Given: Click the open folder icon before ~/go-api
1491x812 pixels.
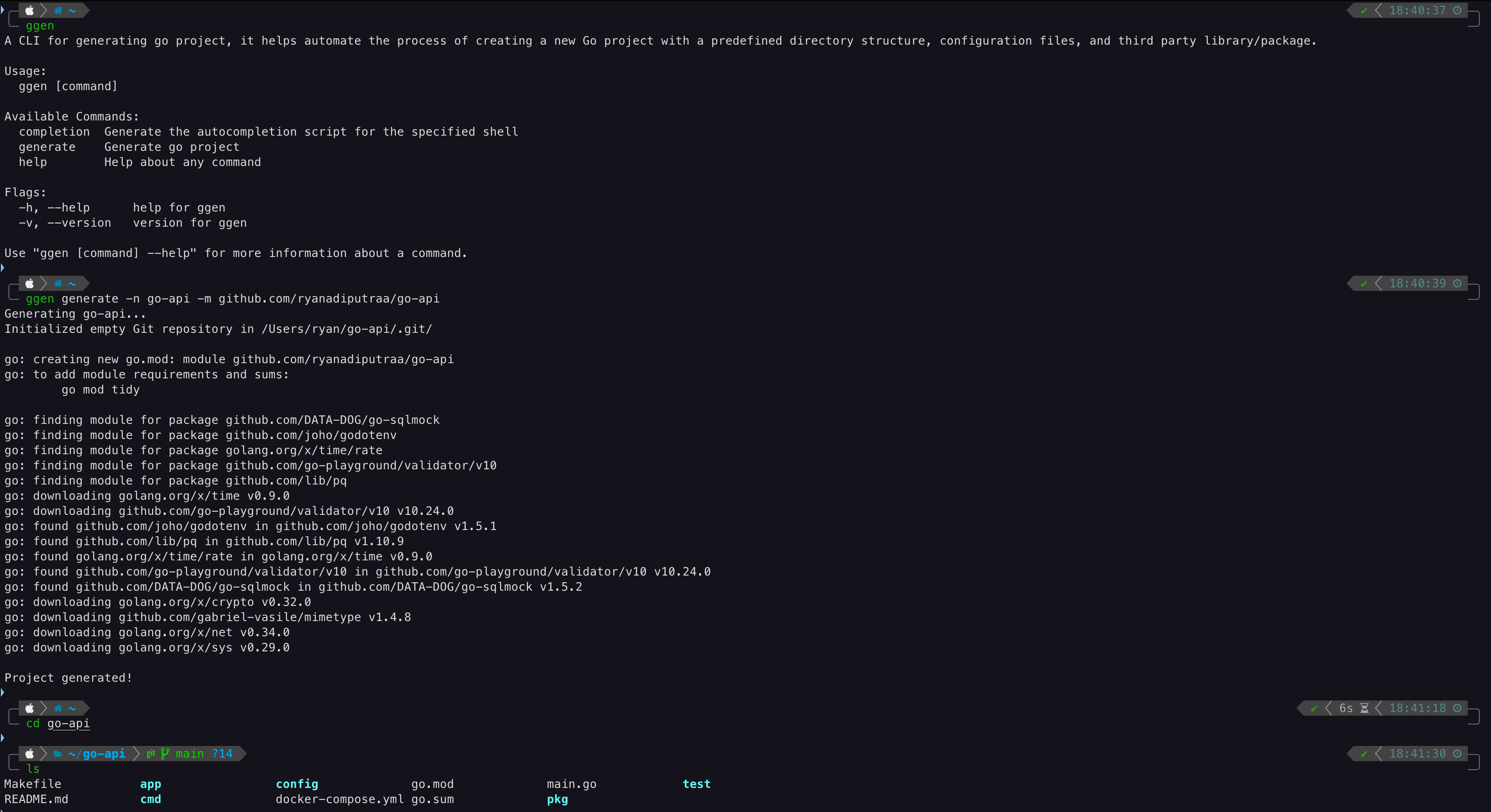Looking at the screenshot, I should coord(58,754).
